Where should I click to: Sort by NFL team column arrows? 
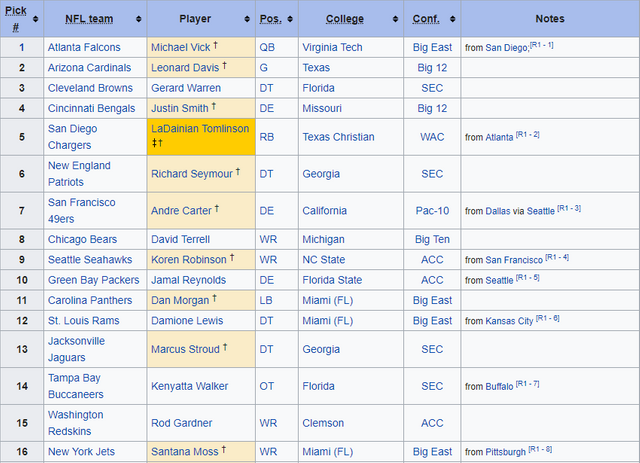click(139, 19)
